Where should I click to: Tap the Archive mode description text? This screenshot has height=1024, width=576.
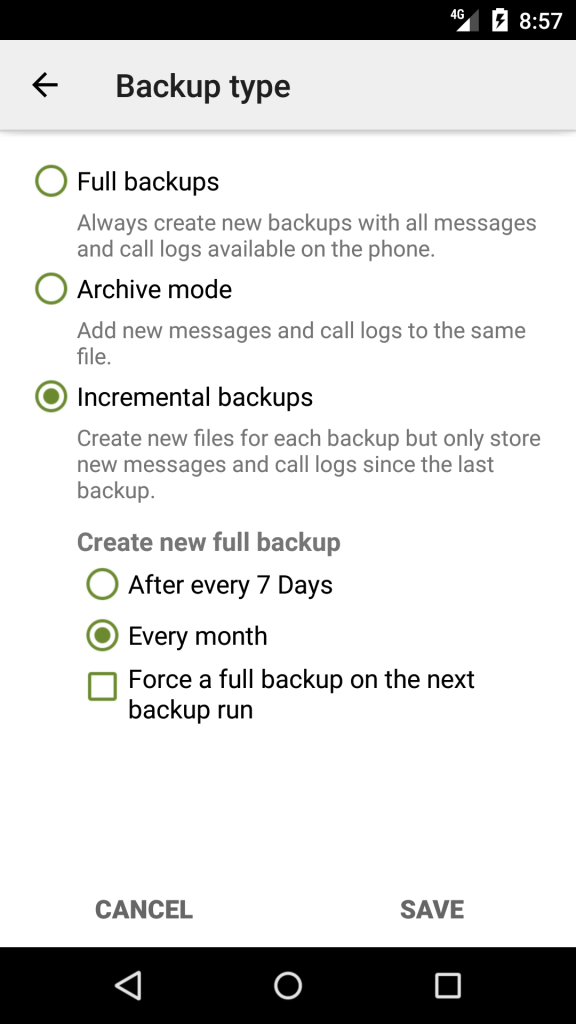[301, 344]
